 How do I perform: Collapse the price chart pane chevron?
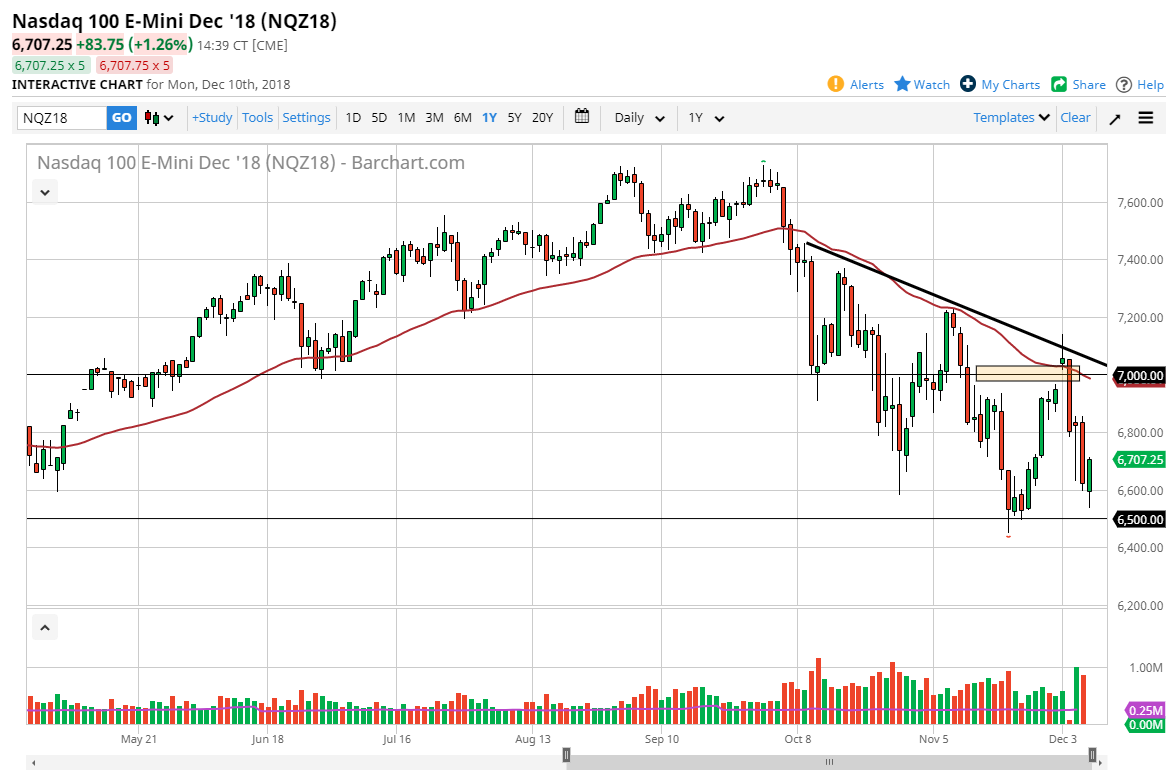click(45, 193)
